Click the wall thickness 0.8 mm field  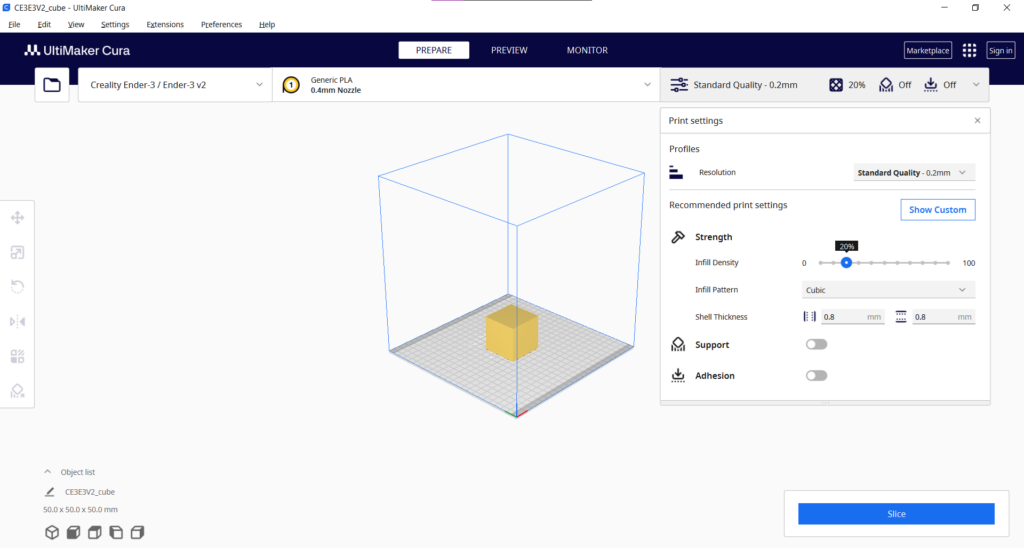click(852, 317)
